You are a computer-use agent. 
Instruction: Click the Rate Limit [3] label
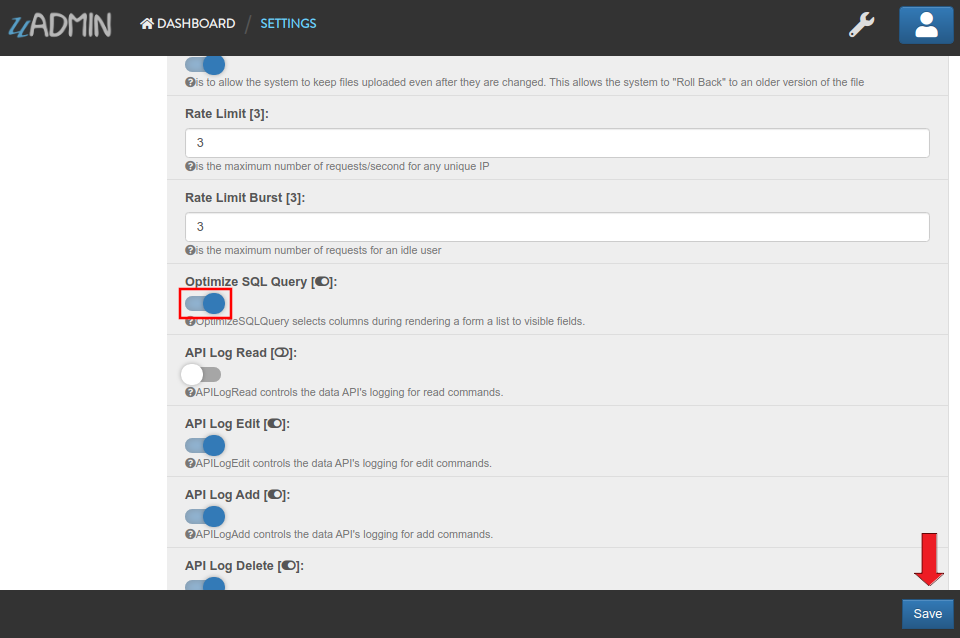click(227, 114)
